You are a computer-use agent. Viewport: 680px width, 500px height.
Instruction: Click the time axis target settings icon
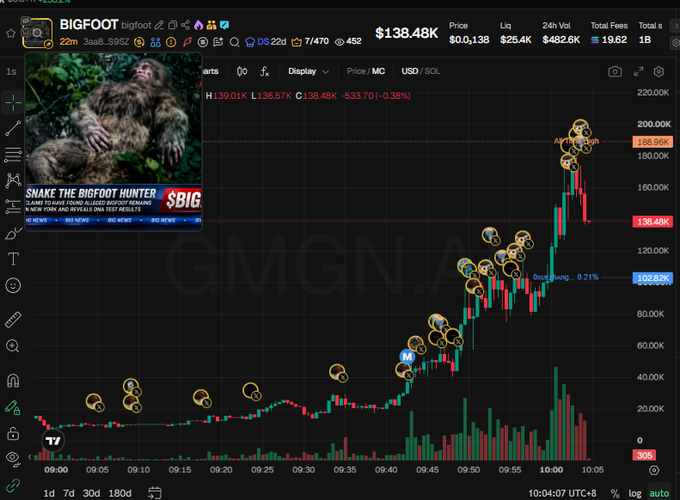[654, 470]
